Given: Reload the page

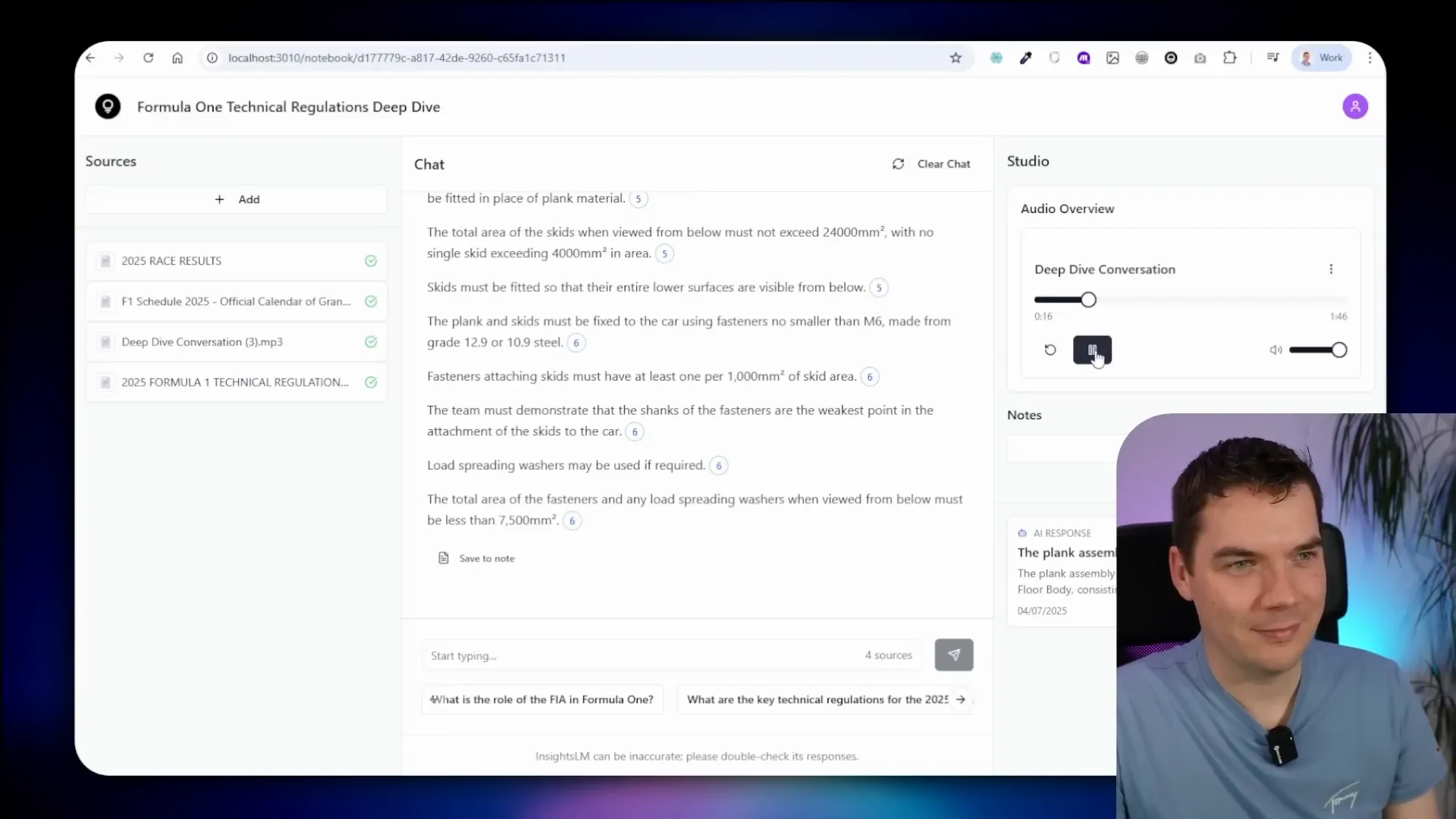Looking at the screenshot, I should pyautogui.click(x=149, y=58).
